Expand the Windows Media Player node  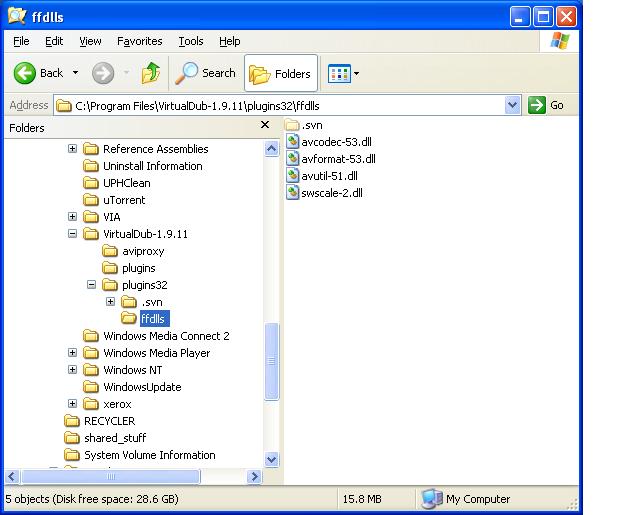pyautogui.click(x=73, y=353)
